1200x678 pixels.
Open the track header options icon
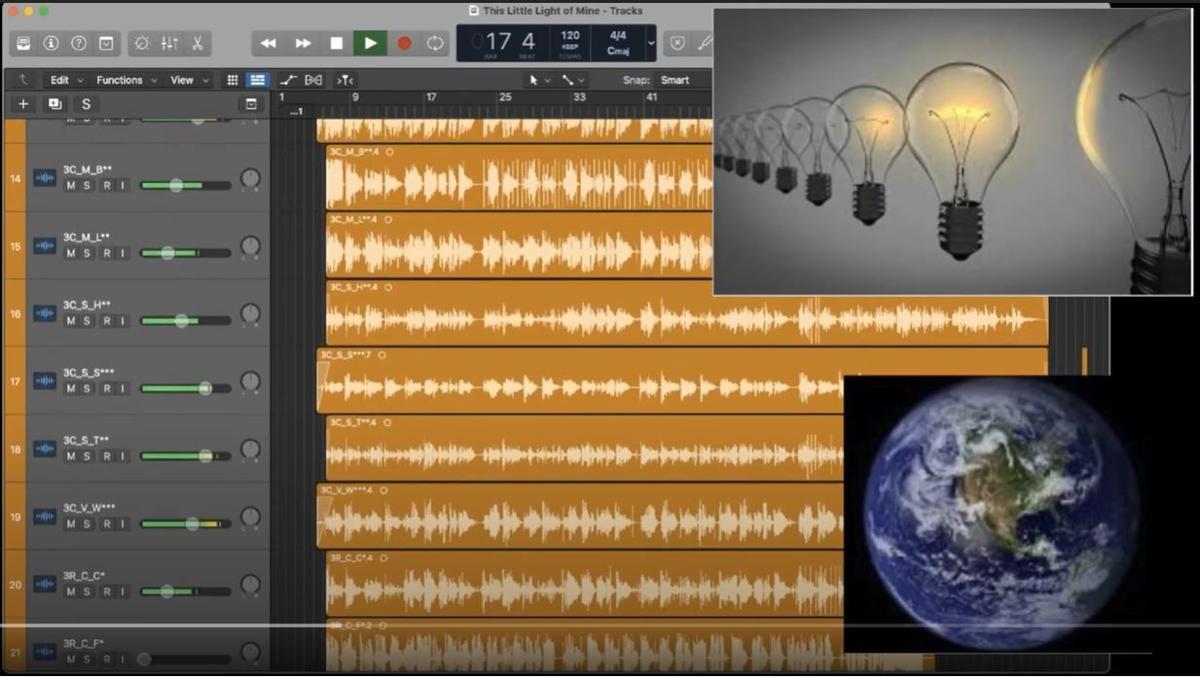251,104
